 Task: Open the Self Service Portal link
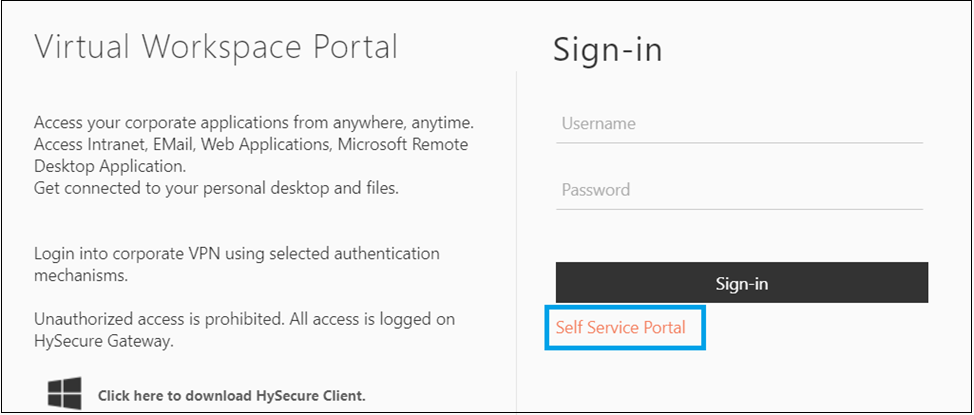(621, 327)
